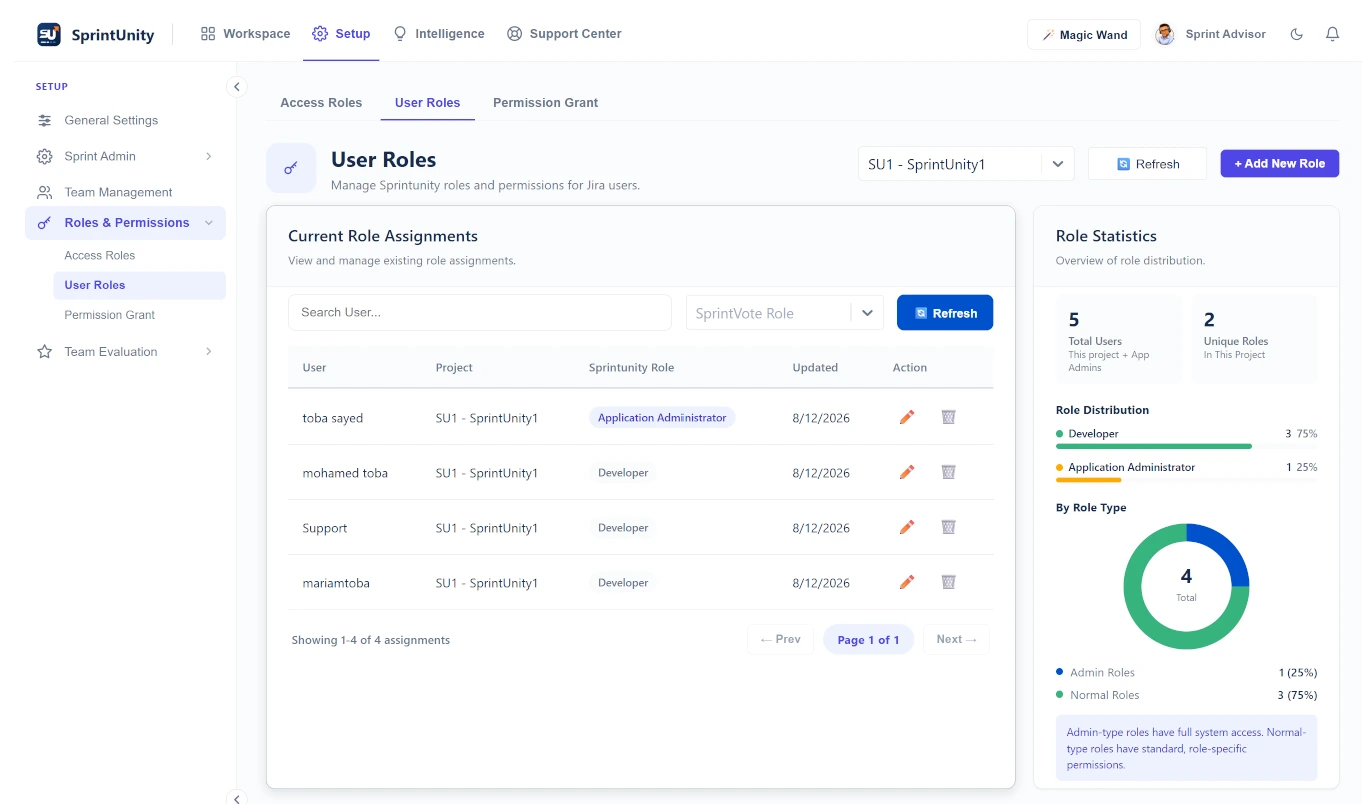Edit mohamed toba role assignment

pyautogui.click(x=907, y=472)
